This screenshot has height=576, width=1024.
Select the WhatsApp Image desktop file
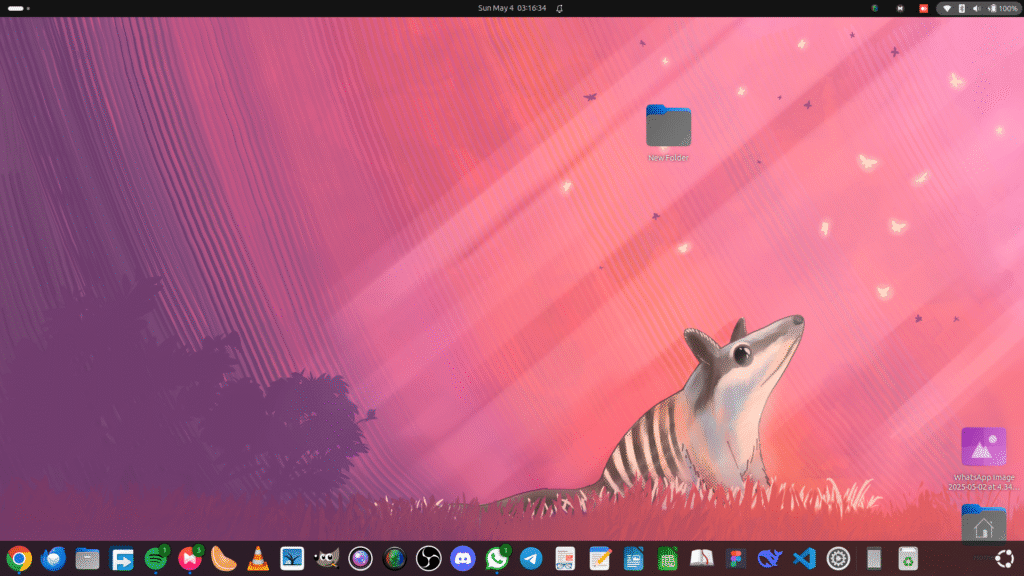click(984, 459)
